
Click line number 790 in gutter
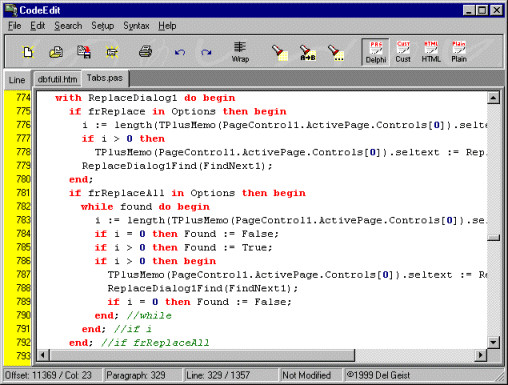[x=23, y=315]
